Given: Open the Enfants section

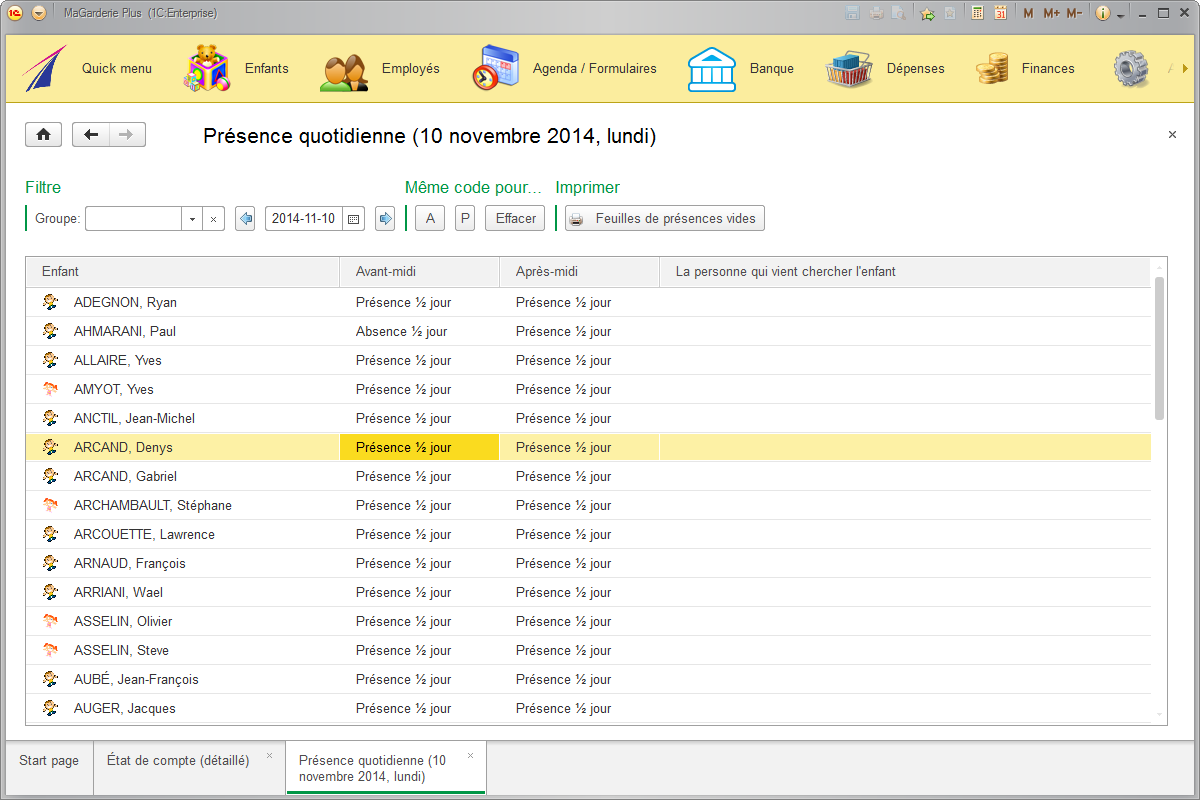Looking at the screenshot, I should tap(266, 68).
